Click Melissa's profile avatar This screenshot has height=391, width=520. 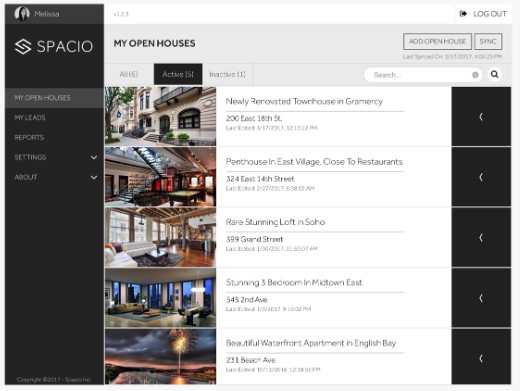pyautogui.click(x=22, y=14)
